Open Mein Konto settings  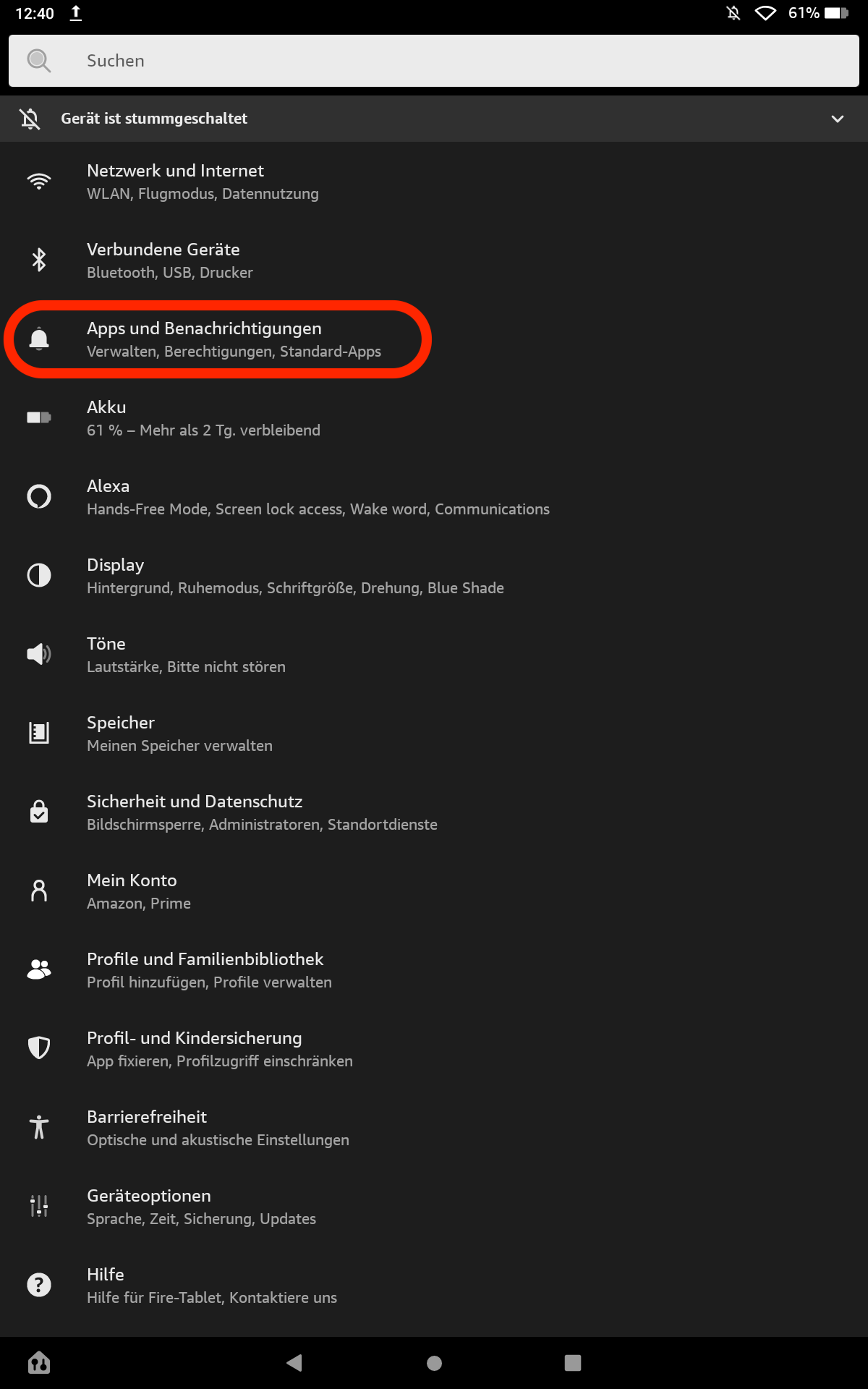click(x=139, y=891)
